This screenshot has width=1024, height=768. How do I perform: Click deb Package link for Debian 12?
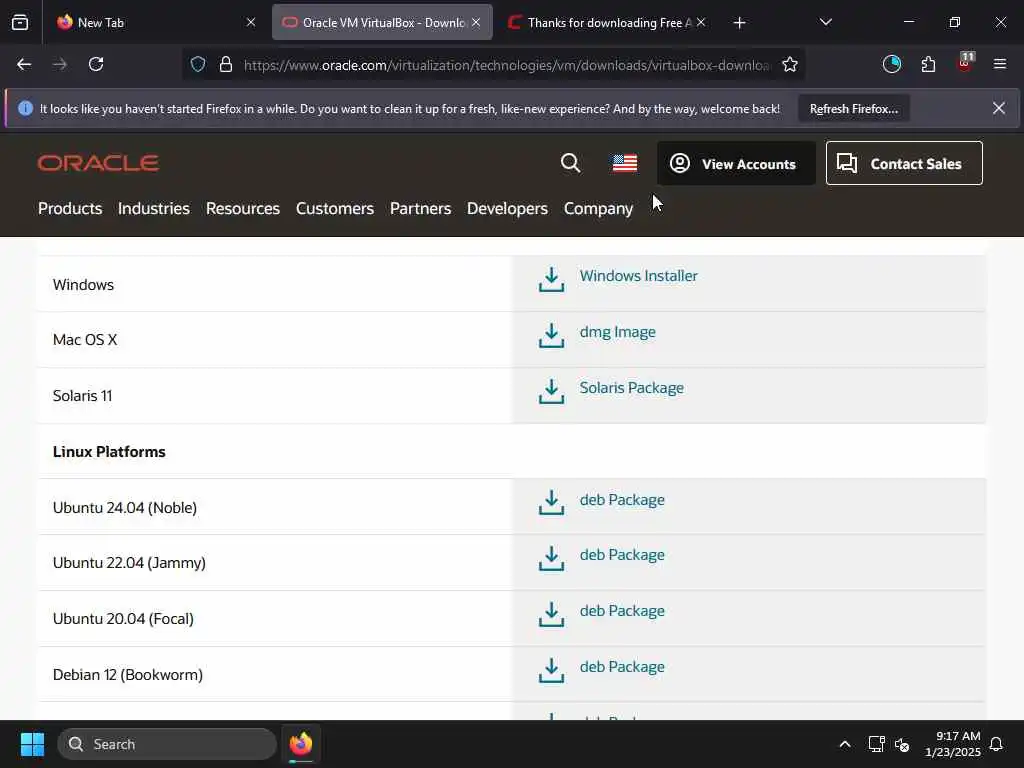[x=622, y=667]
